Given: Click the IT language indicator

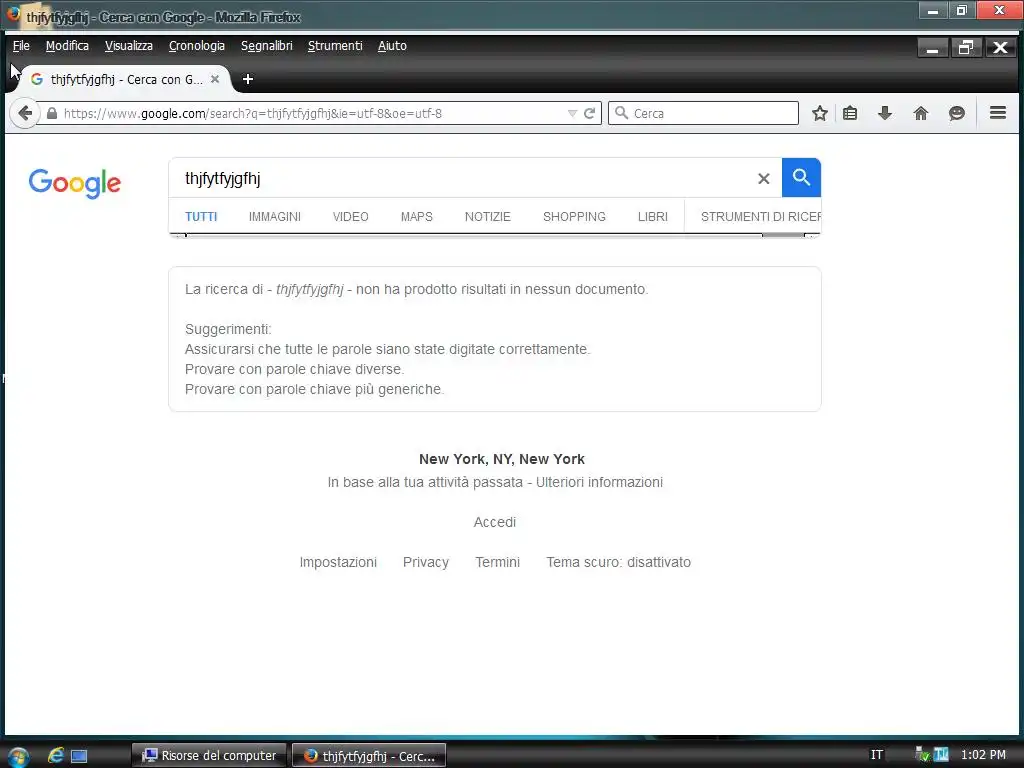Looking at the screenshot, I should [876, 755].
